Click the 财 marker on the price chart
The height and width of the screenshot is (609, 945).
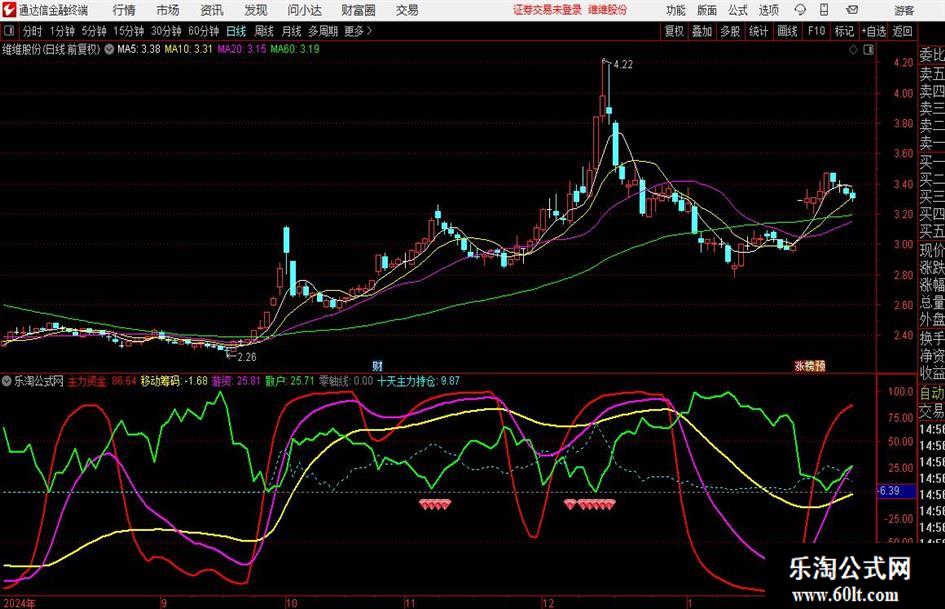point(377,365)
